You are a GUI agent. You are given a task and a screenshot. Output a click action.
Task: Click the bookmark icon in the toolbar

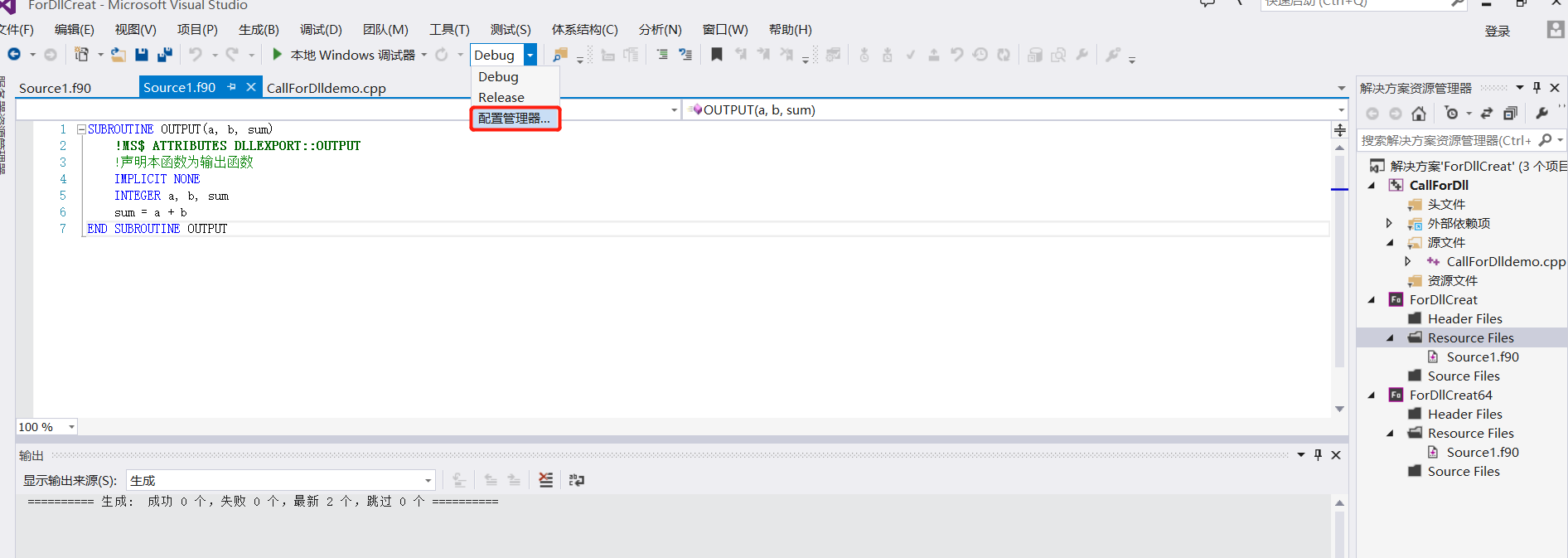click(x=717, y=55)
